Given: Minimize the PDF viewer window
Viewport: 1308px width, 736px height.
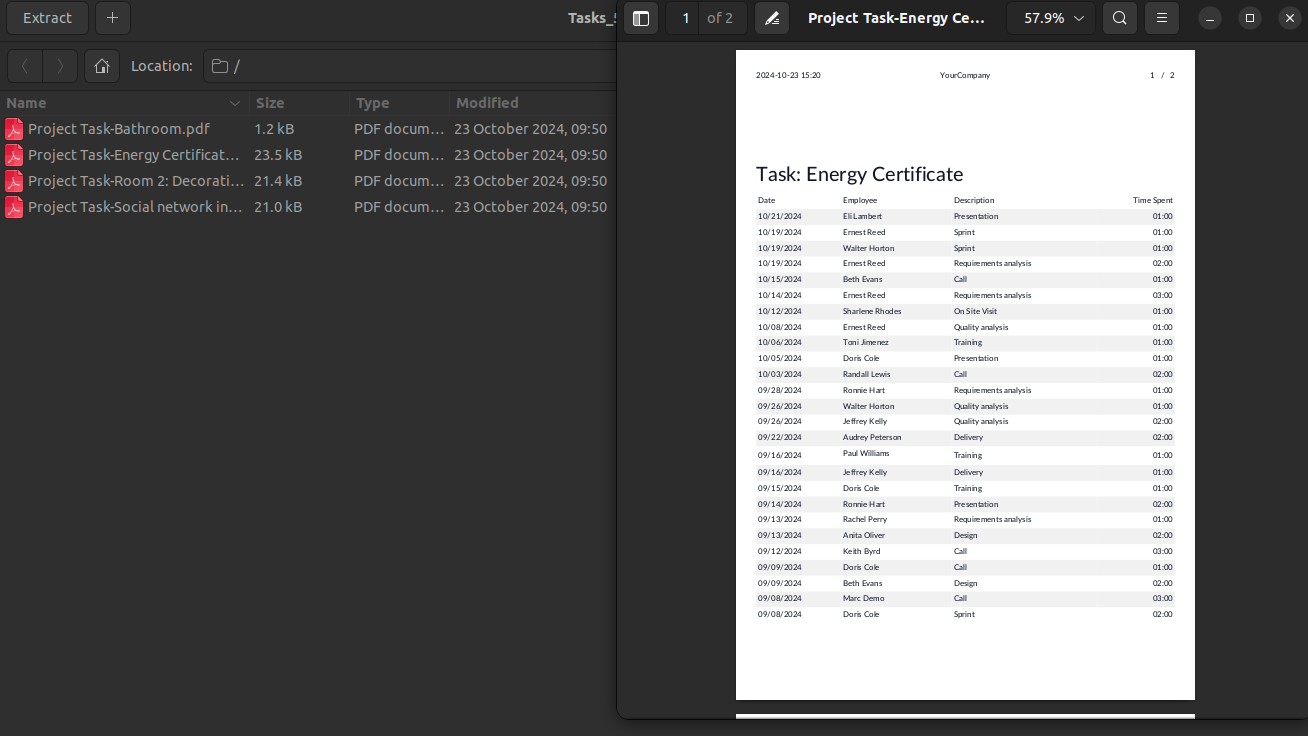Looking at the screenshot, I should pos(1210,18).
